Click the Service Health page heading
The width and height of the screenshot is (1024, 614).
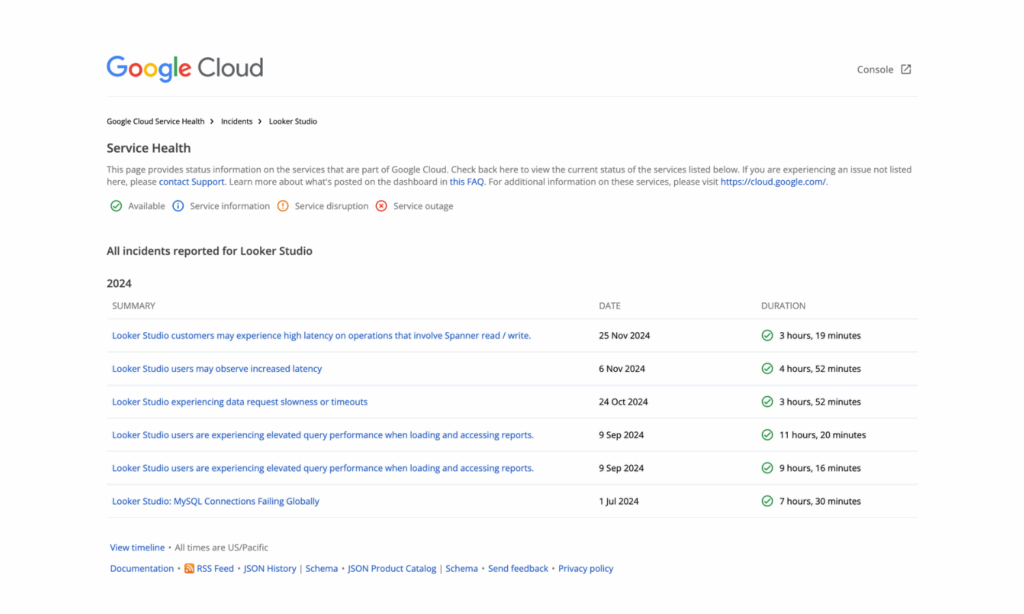pos(149,148)
